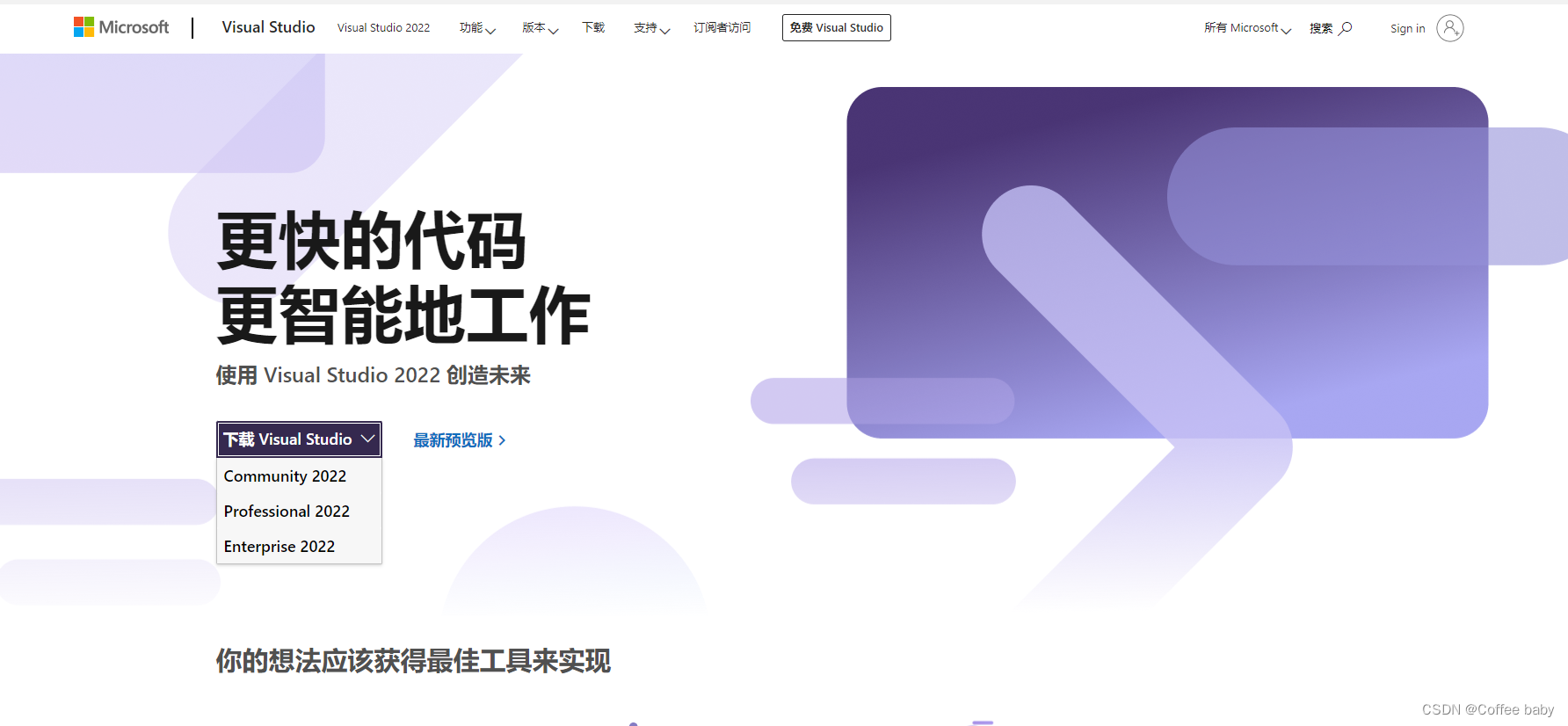The width and height of the screenshot is (1568, 726).
Task: Click the heading 你的想法应该获得最佳工具来实现
Action: pyautogui.click(x=413, y=661)
